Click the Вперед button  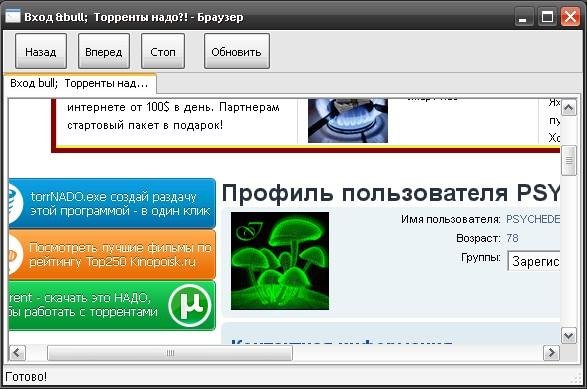point(104,51)
